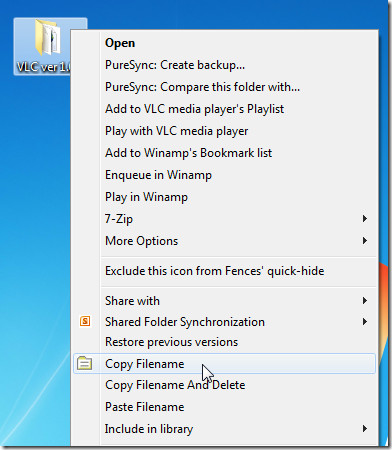The height and width of the screenshot is (450, 392).
Task: Expand the Shared Folder Synchronization arrow
Action: tap(365, 322)
